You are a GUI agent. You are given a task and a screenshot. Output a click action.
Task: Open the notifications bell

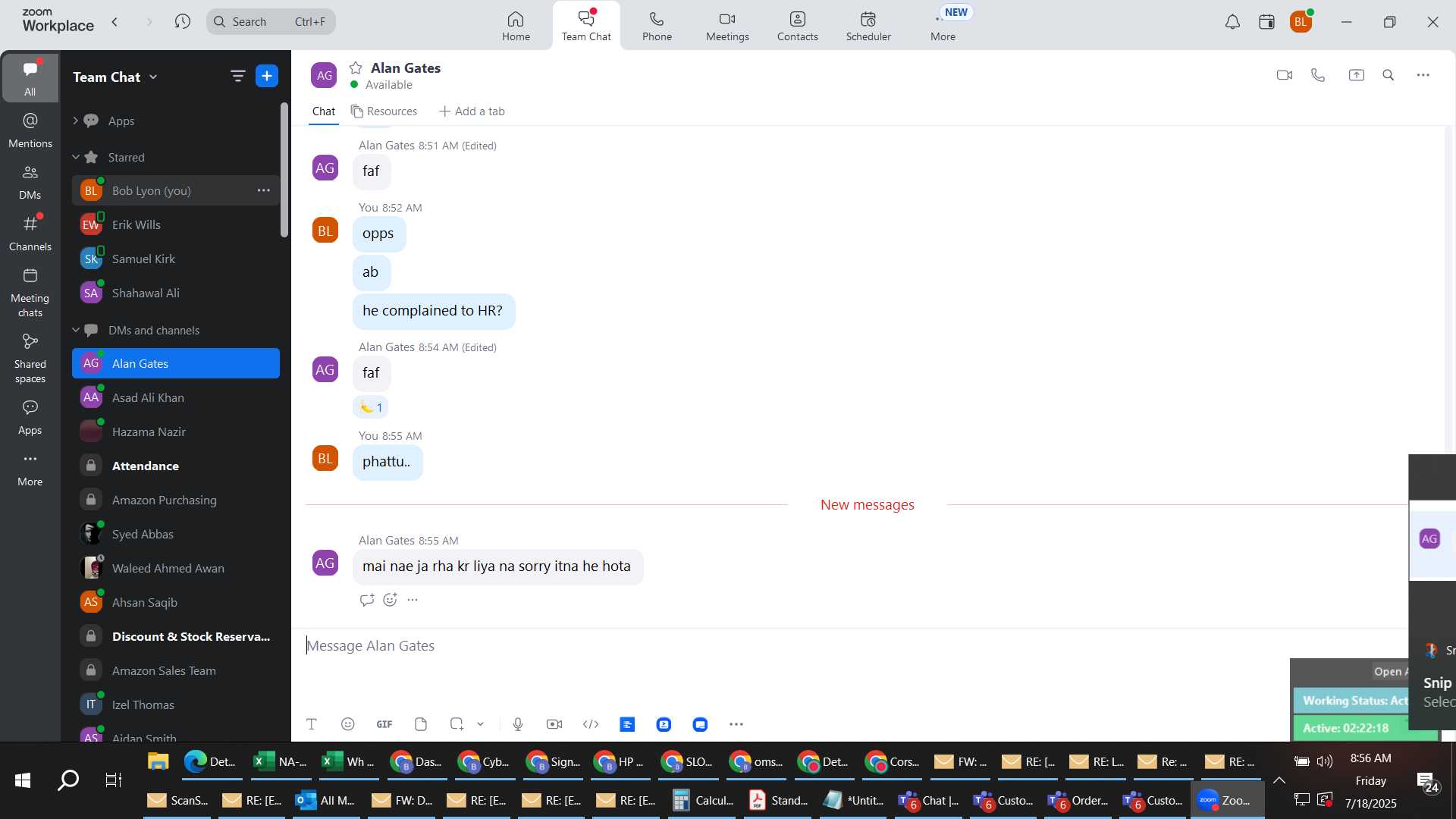click(1232, 22)
